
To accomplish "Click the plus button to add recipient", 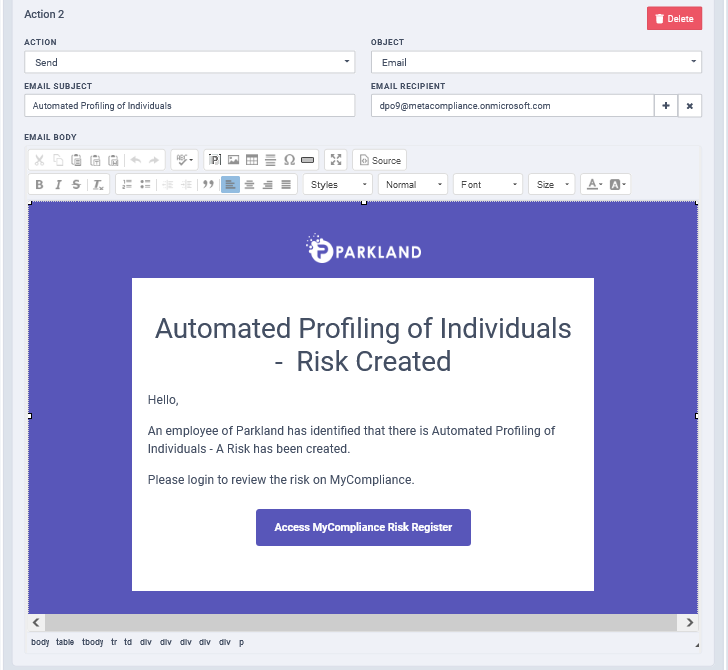I will [x=666, y=106].
